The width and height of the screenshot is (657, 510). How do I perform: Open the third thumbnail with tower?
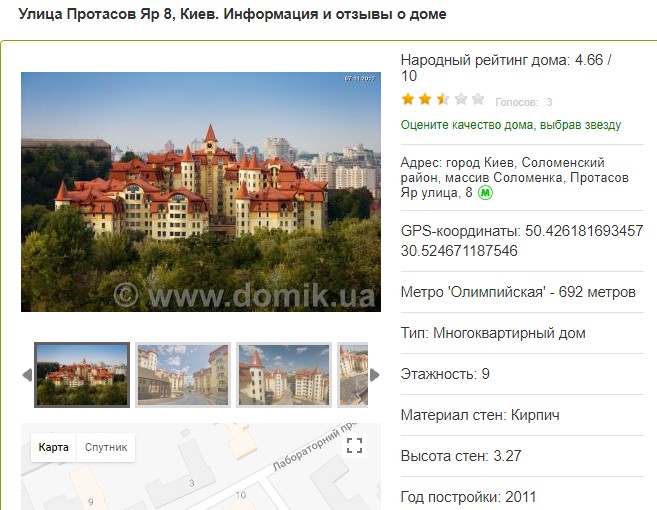pyautogui.click(x=284, y=375)
